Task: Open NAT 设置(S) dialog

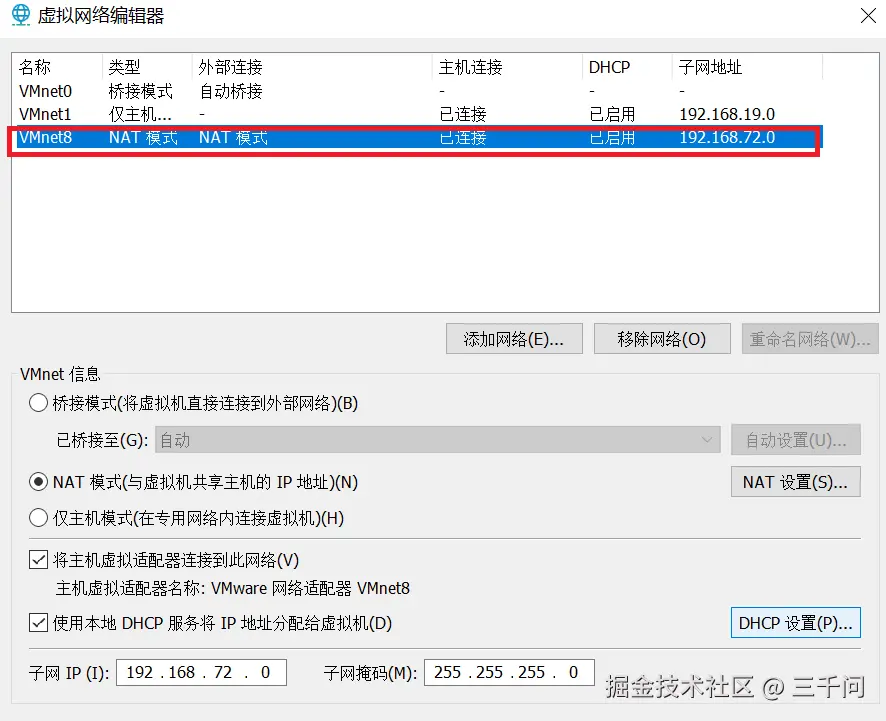Action: pyautogui.click(x=795, y=481)
